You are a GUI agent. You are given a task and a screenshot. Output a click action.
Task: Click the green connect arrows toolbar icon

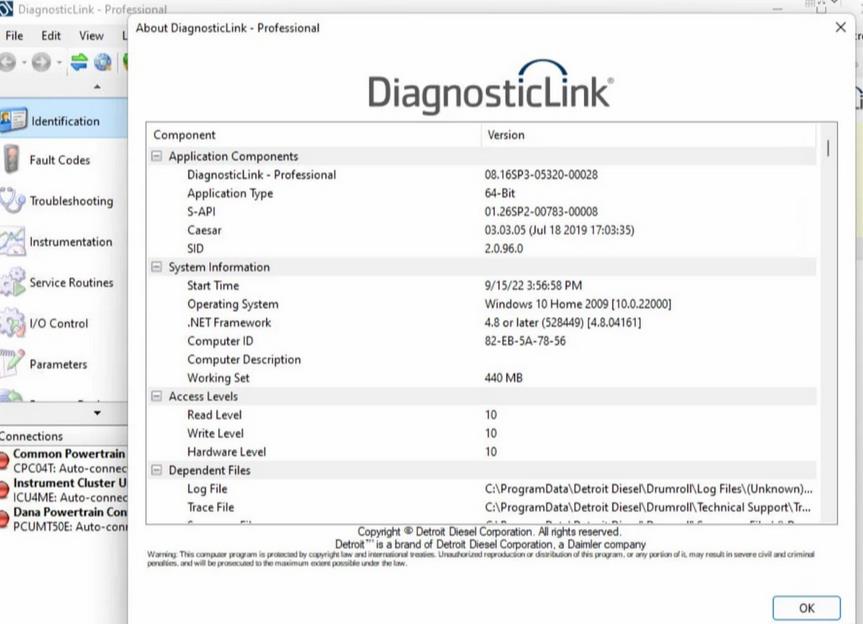point(79,62)
